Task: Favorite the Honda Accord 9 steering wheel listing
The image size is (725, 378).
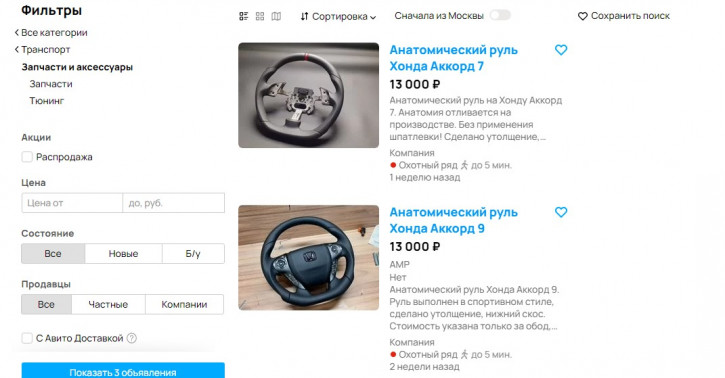Action: pos(561,212)
